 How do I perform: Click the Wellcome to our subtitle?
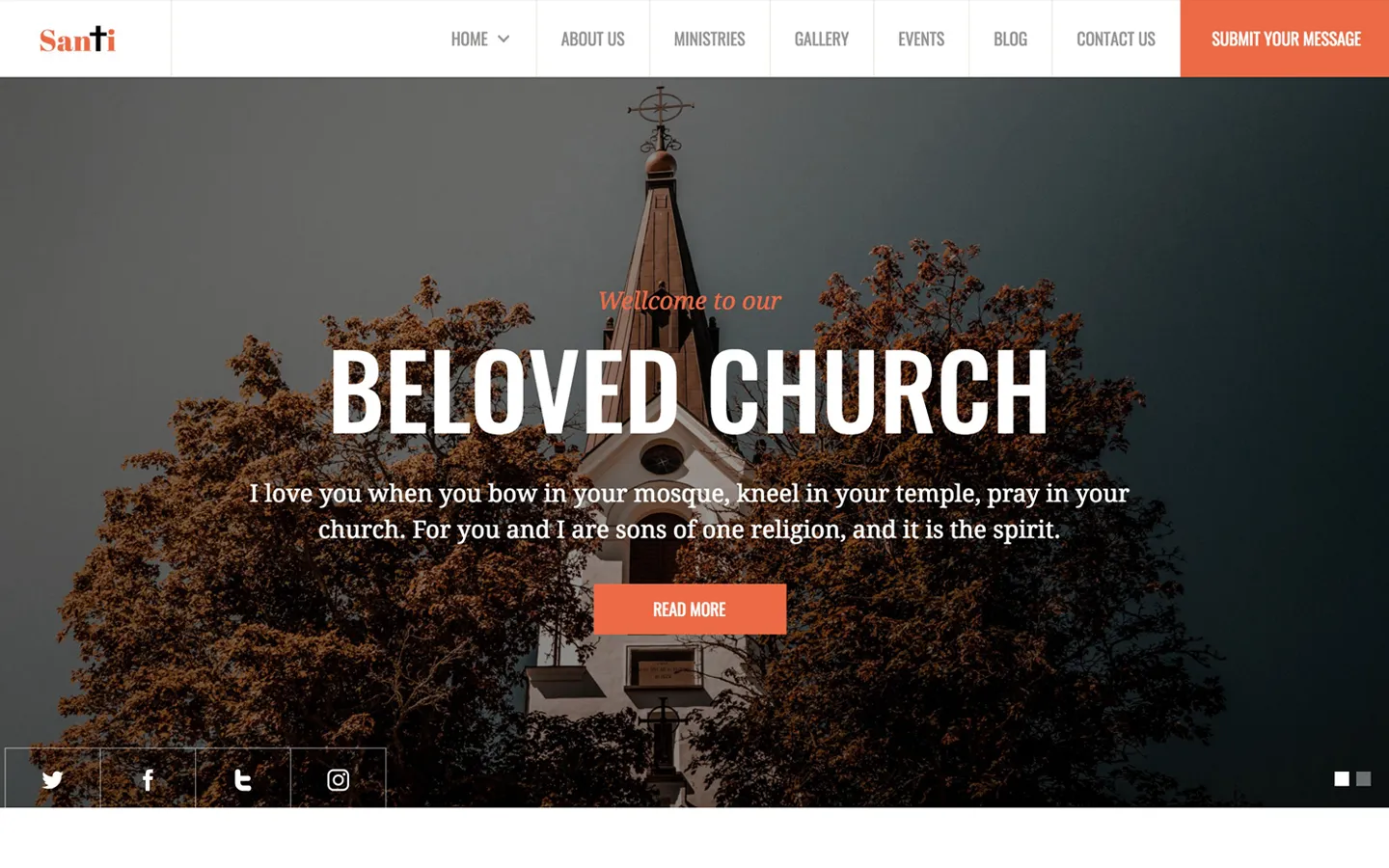click(689, 301)
